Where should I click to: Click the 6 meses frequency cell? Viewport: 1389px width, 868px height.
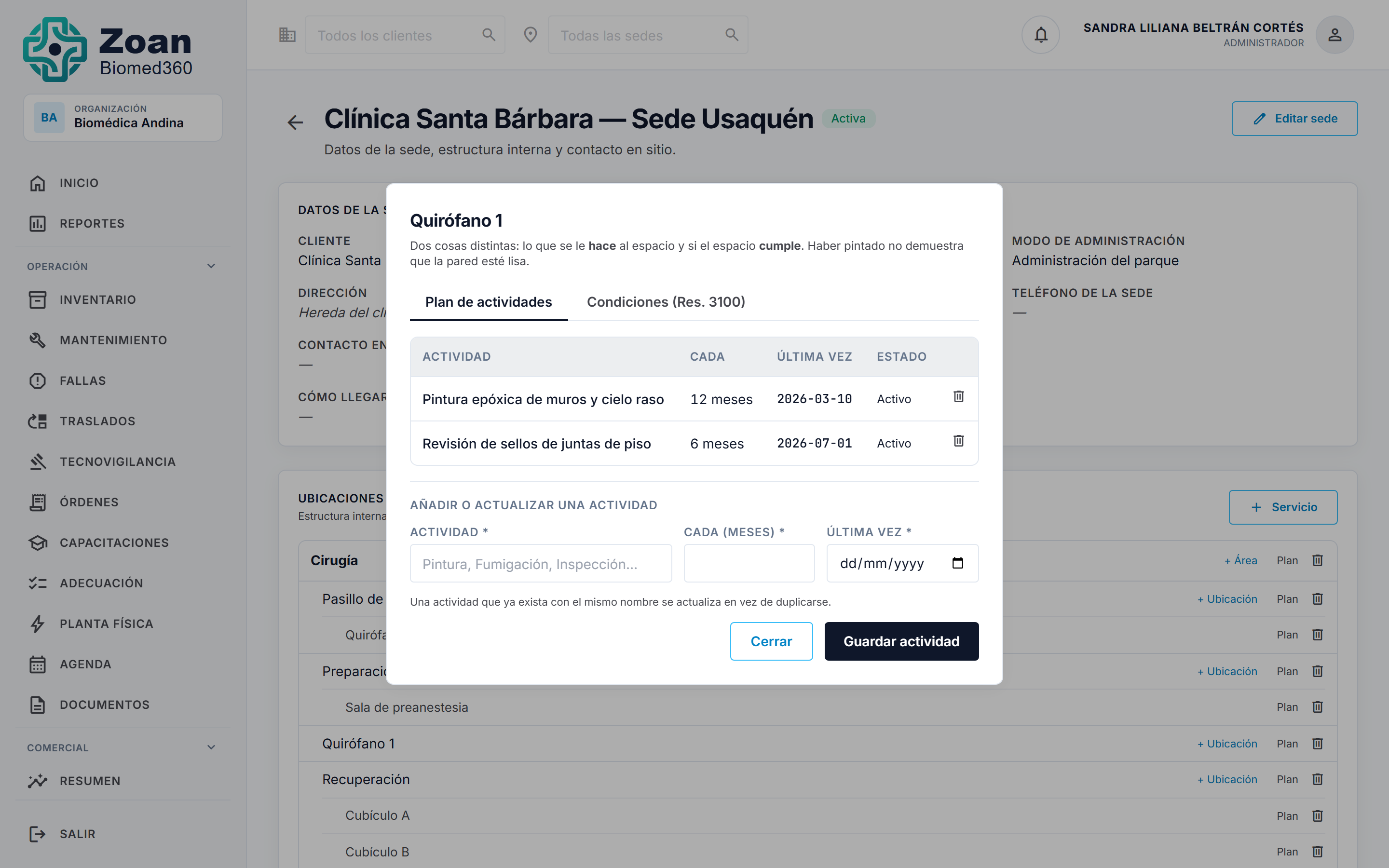[x=717, y=444]
